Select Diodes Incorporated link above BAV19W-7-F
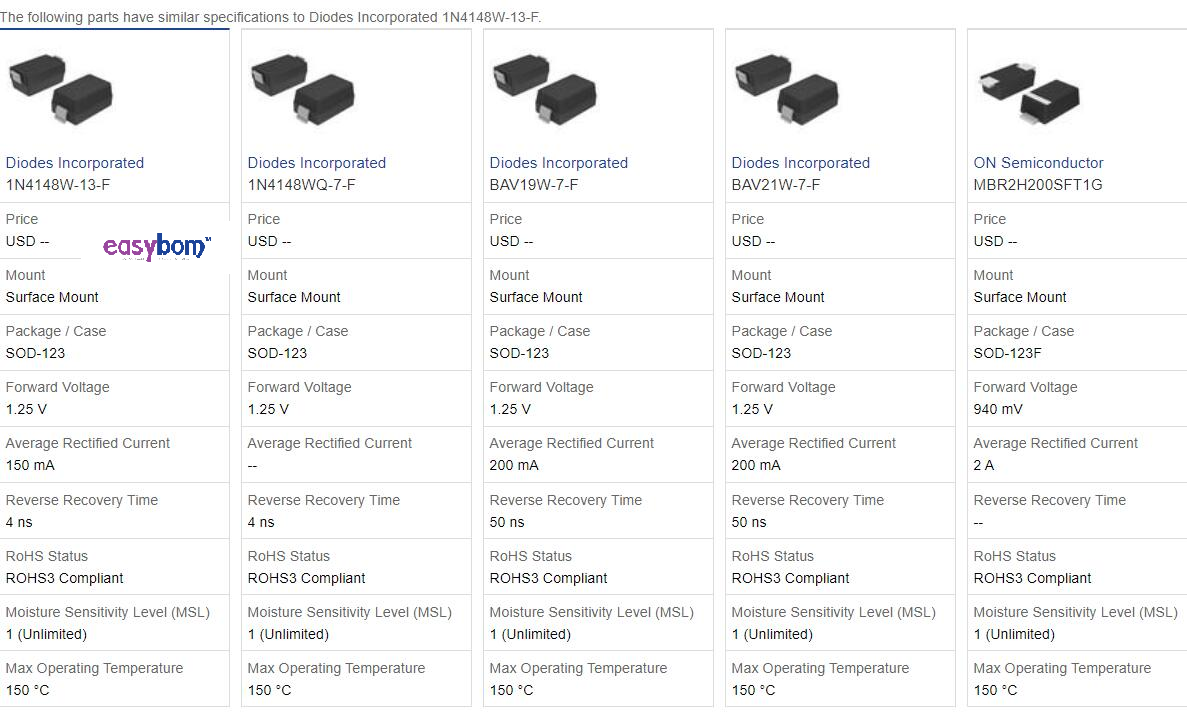Screen dimensions: 1187x714 pos(558,162)
